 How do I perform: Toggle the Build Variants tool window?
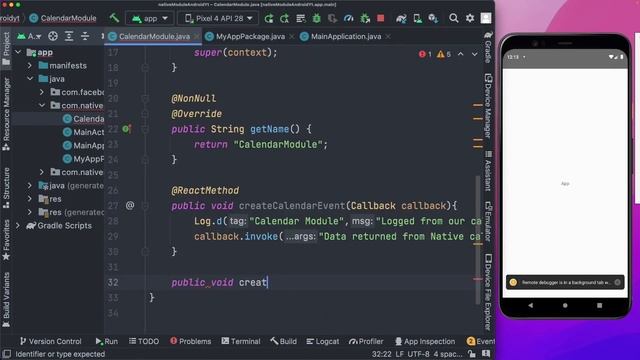[6, 300]
